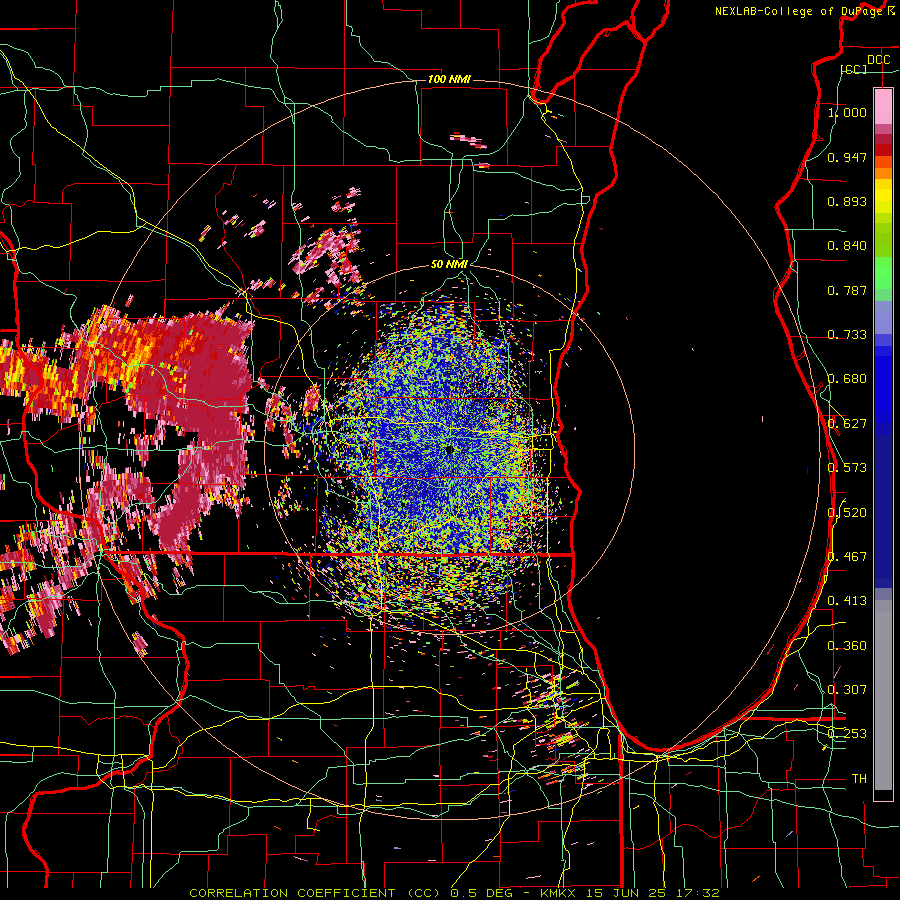Click the CORRELATION COEFFICIENT (CC) caption text
This screenshot has width=900, height=900.
click(315, 893)
